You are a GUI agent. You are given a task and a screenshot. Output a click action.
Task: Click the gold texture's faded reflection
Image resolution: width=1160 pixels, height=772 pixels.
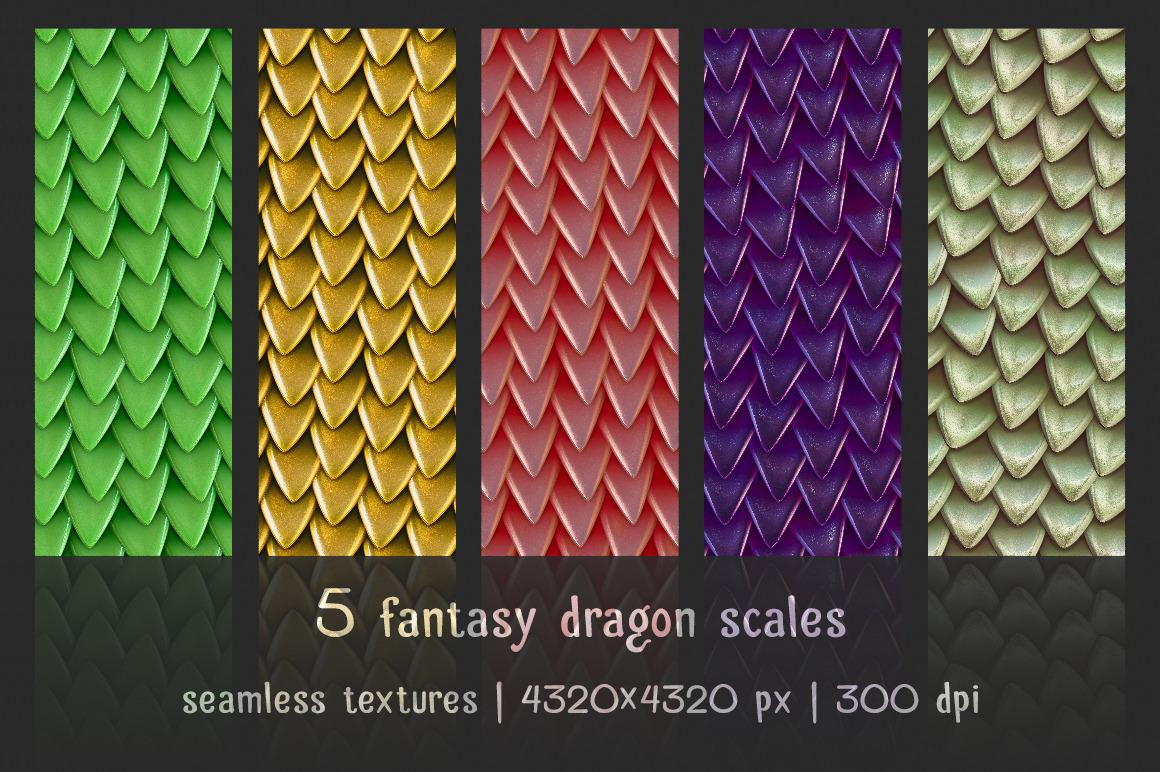357,651
